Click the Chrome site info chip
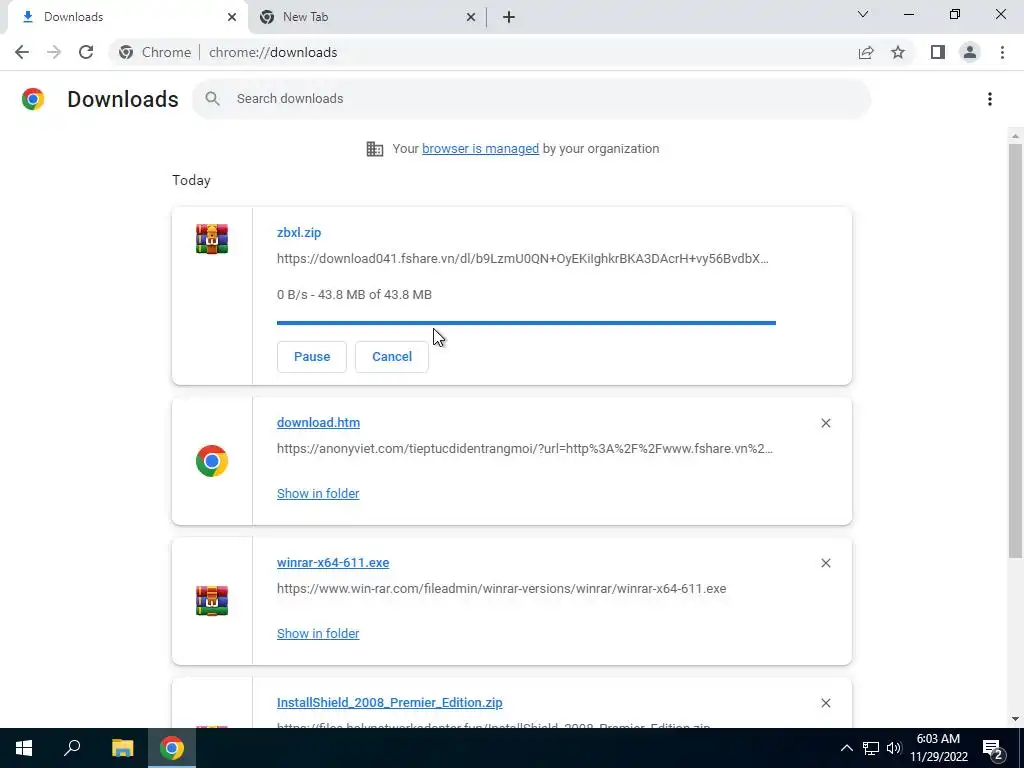The width and height of the screenshot is (1024, 768). [155, 52]
